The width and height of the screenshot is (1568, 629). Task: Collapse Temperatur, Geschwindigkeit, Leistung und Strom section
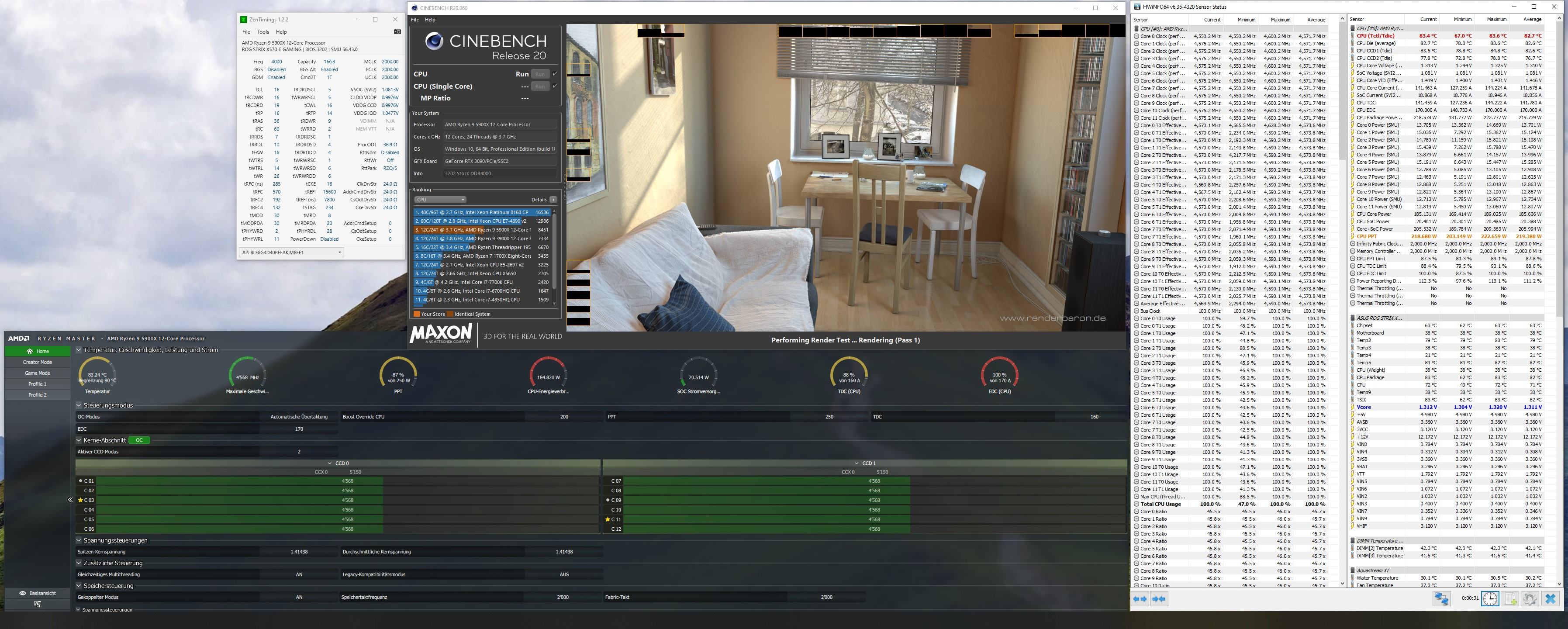coord(79,350)
